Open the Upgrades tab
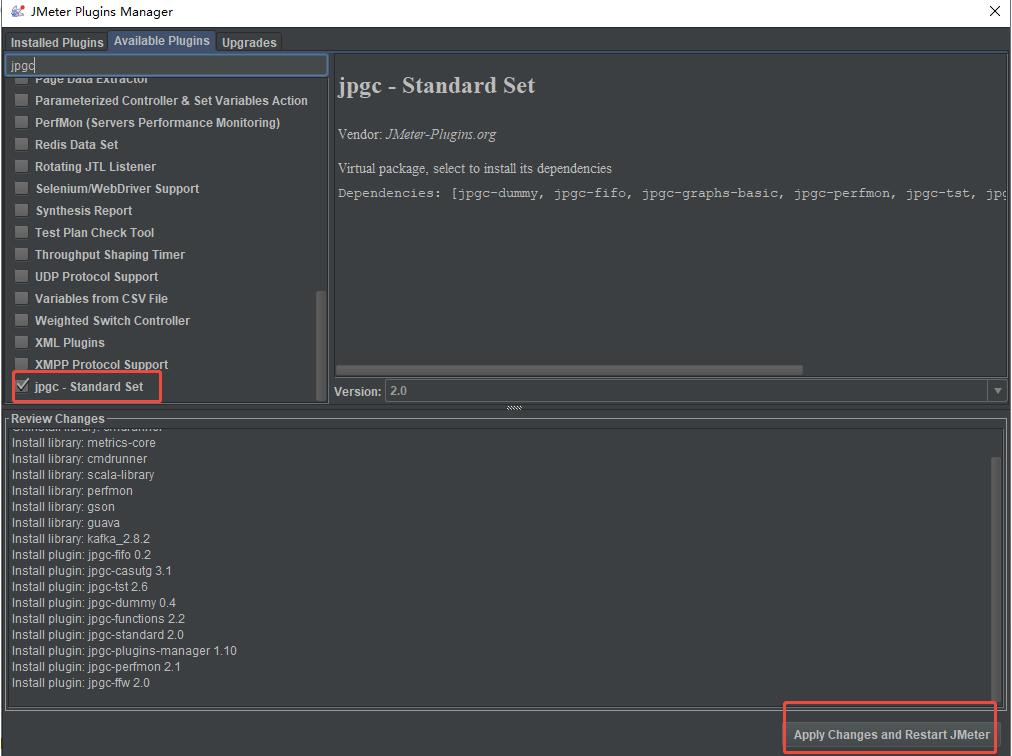Image resolution: width=1012 pixels, height=756 pixels. [x=248, y=42]
